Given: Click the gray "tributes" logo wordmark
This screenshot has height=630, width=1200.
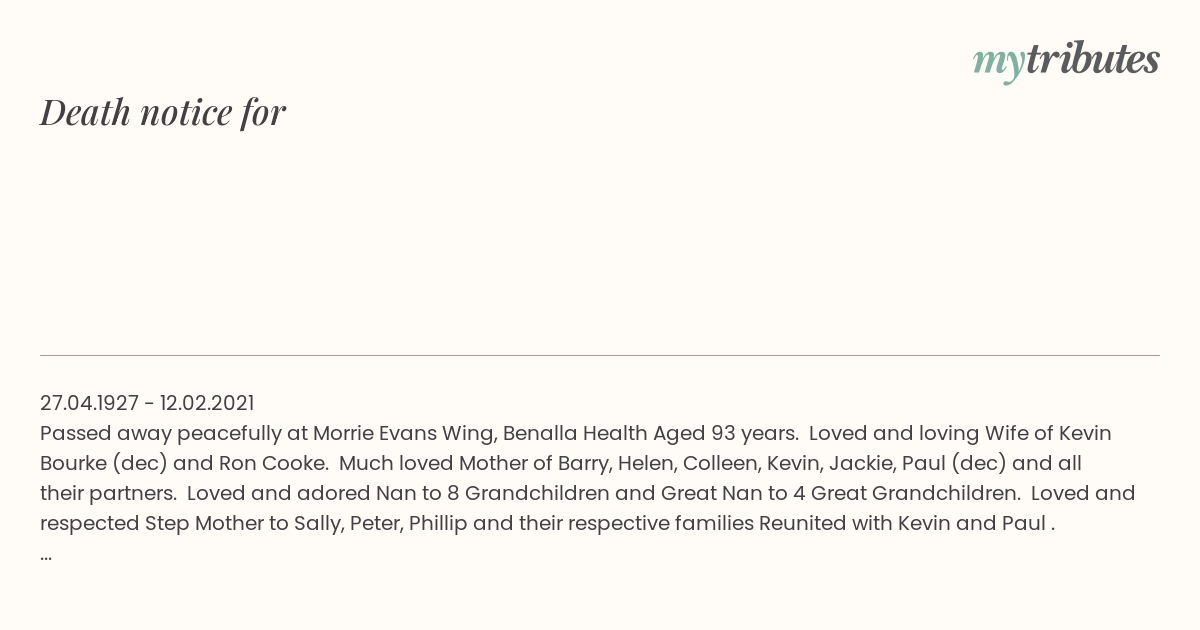Looking at the screenshot, I should coord(1093,59).
